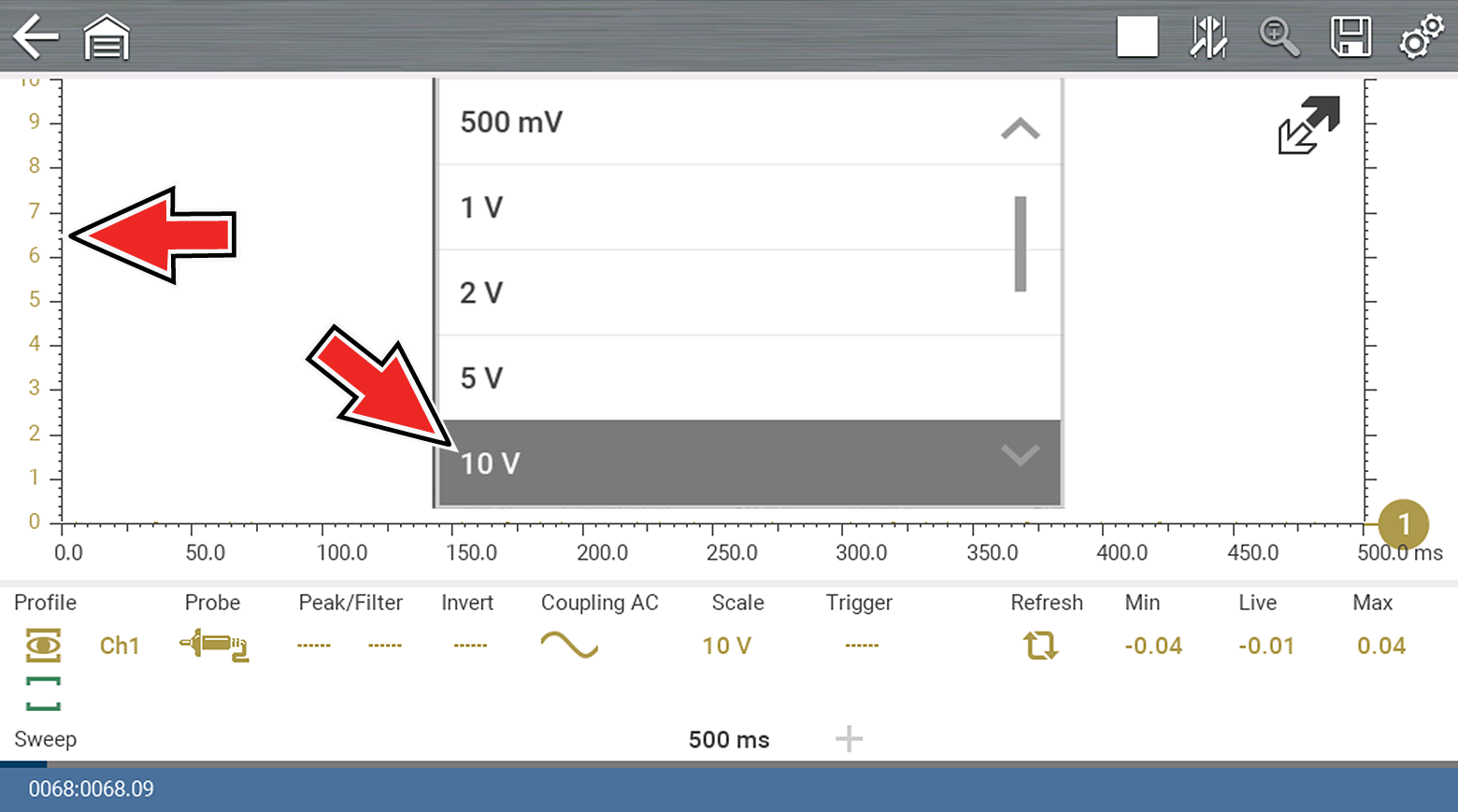Toggle the Invert setting for Ch1
1458x812 pixels.
click(x=470, y=646)
